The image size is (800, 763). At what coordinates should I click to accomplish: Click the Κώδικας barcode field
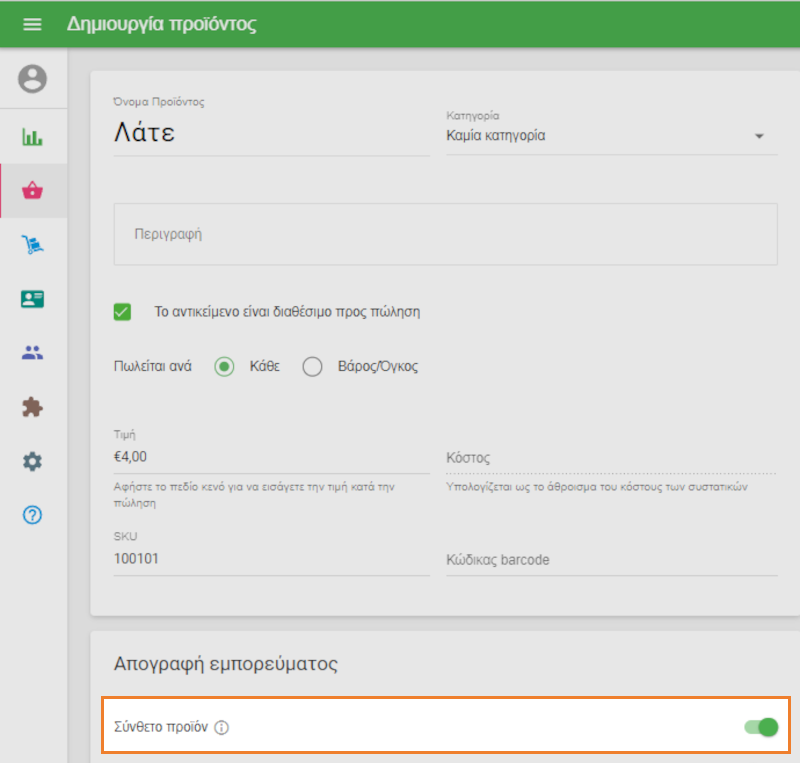[610, 560]
